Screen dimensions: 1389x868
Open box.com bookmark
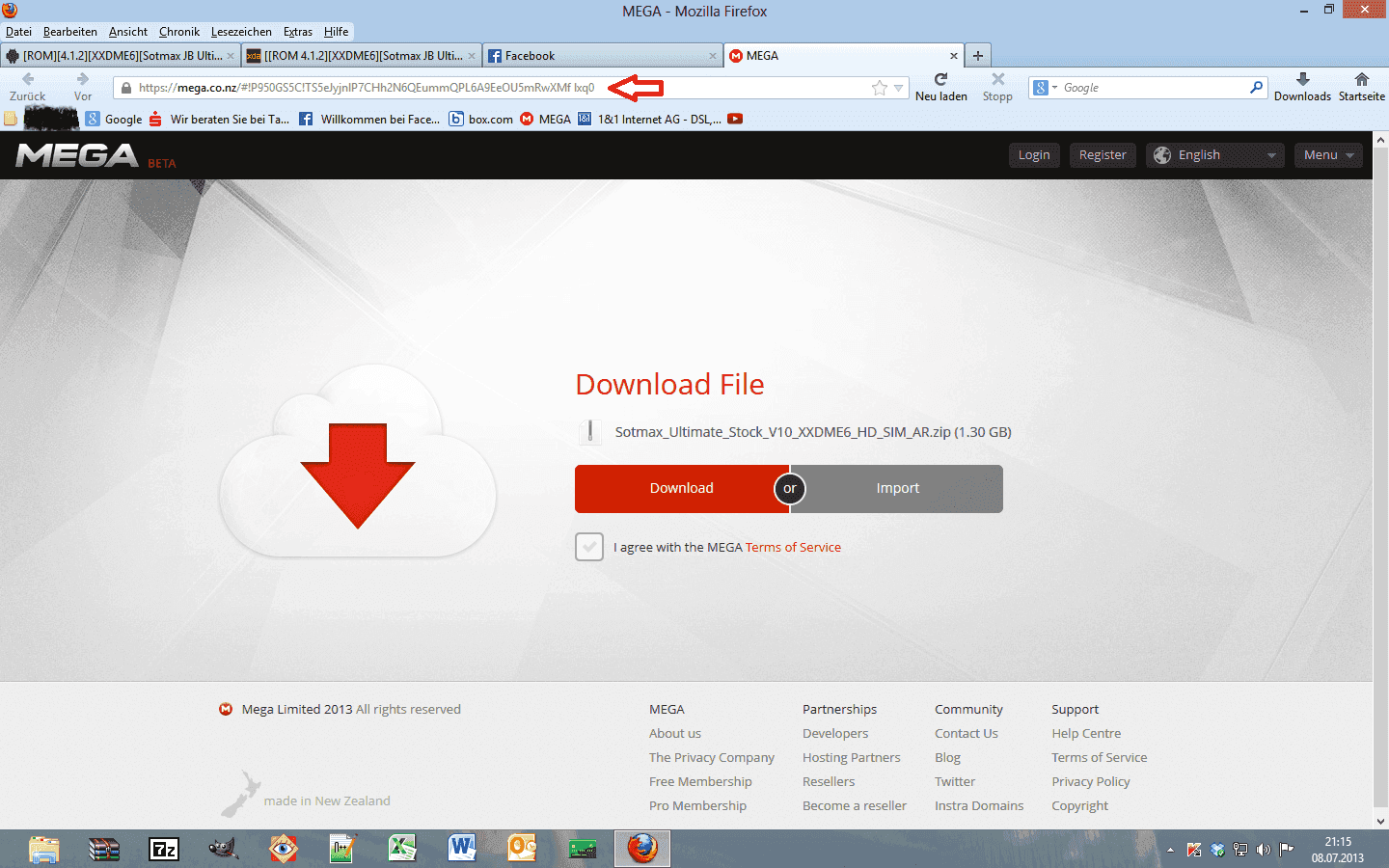coord(481,120)
